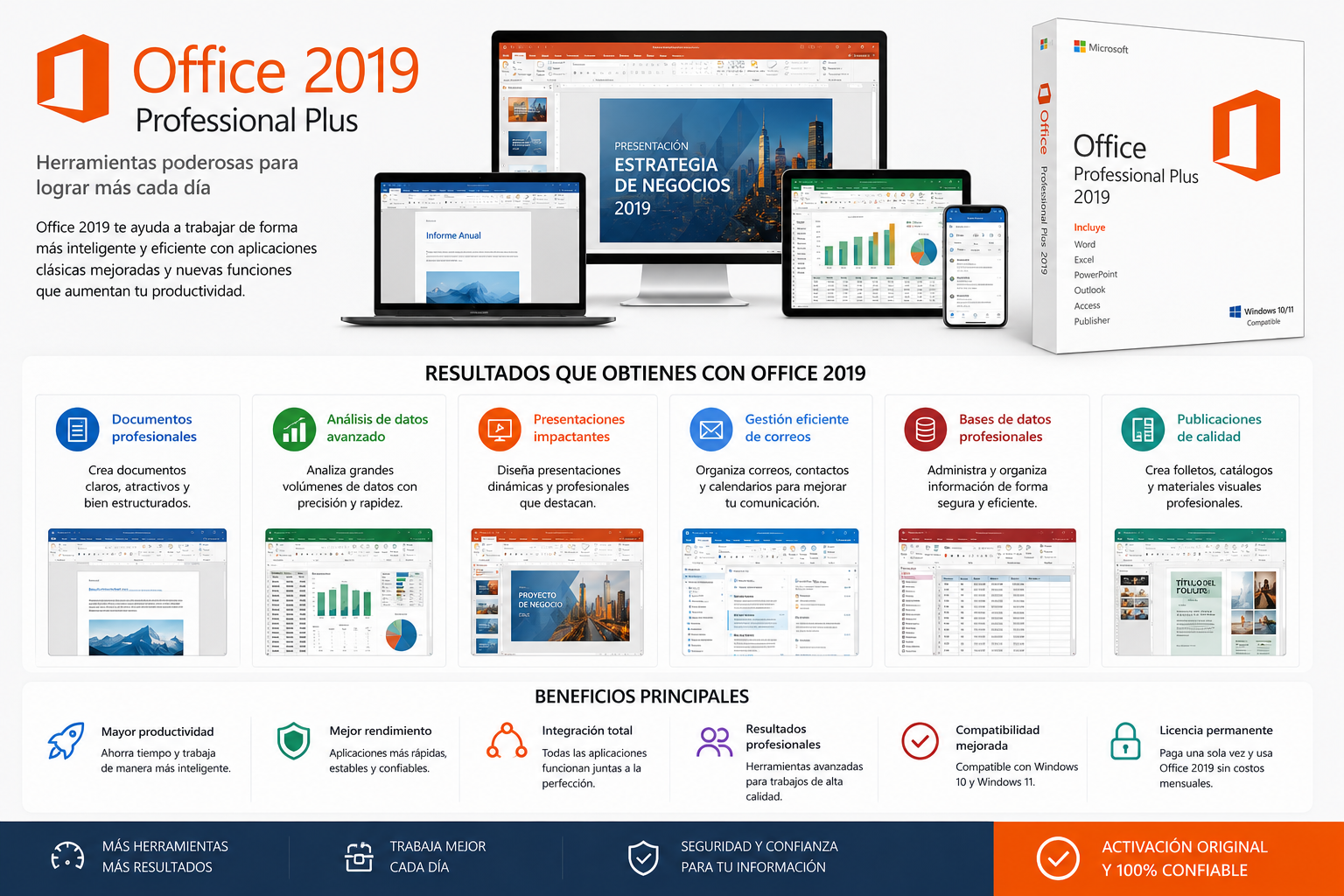Image resolution: width=1344 pixels, height=896 pixels.
Task: Click the Activación original y 100% confiable banner text
Action: coord(1184,858)
